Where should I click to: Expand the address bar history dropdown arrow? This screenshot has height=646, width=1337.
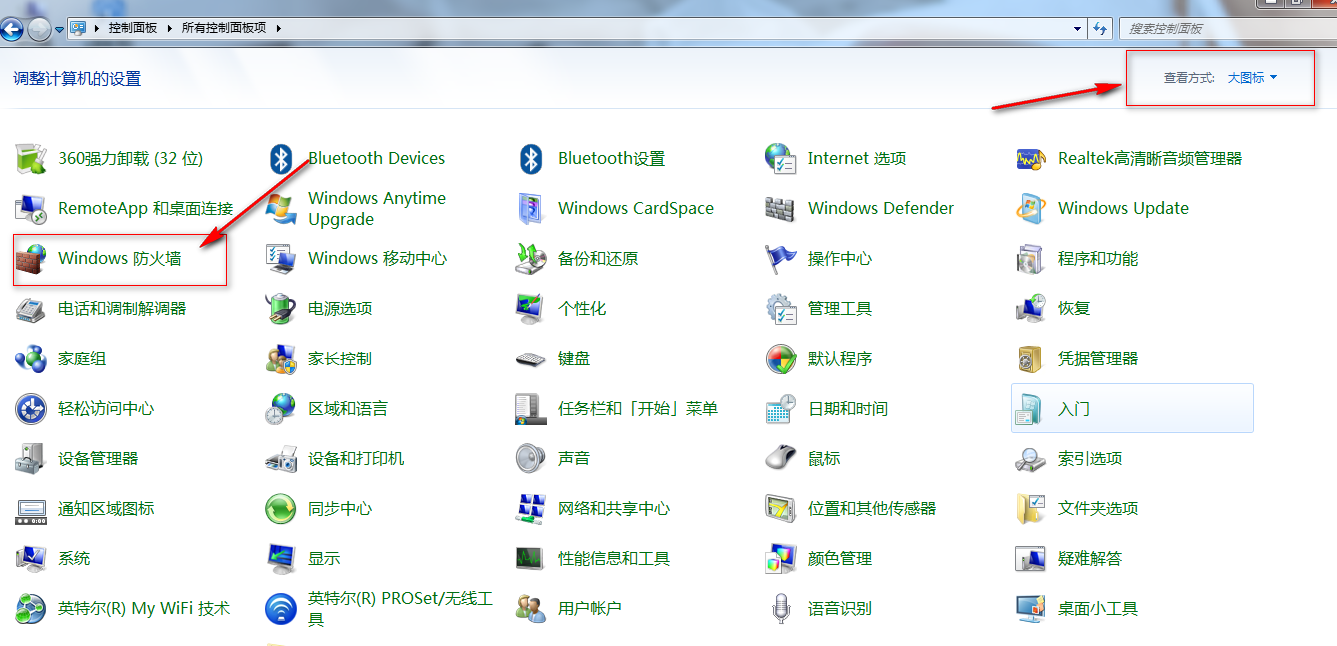tap(1077, 28)
